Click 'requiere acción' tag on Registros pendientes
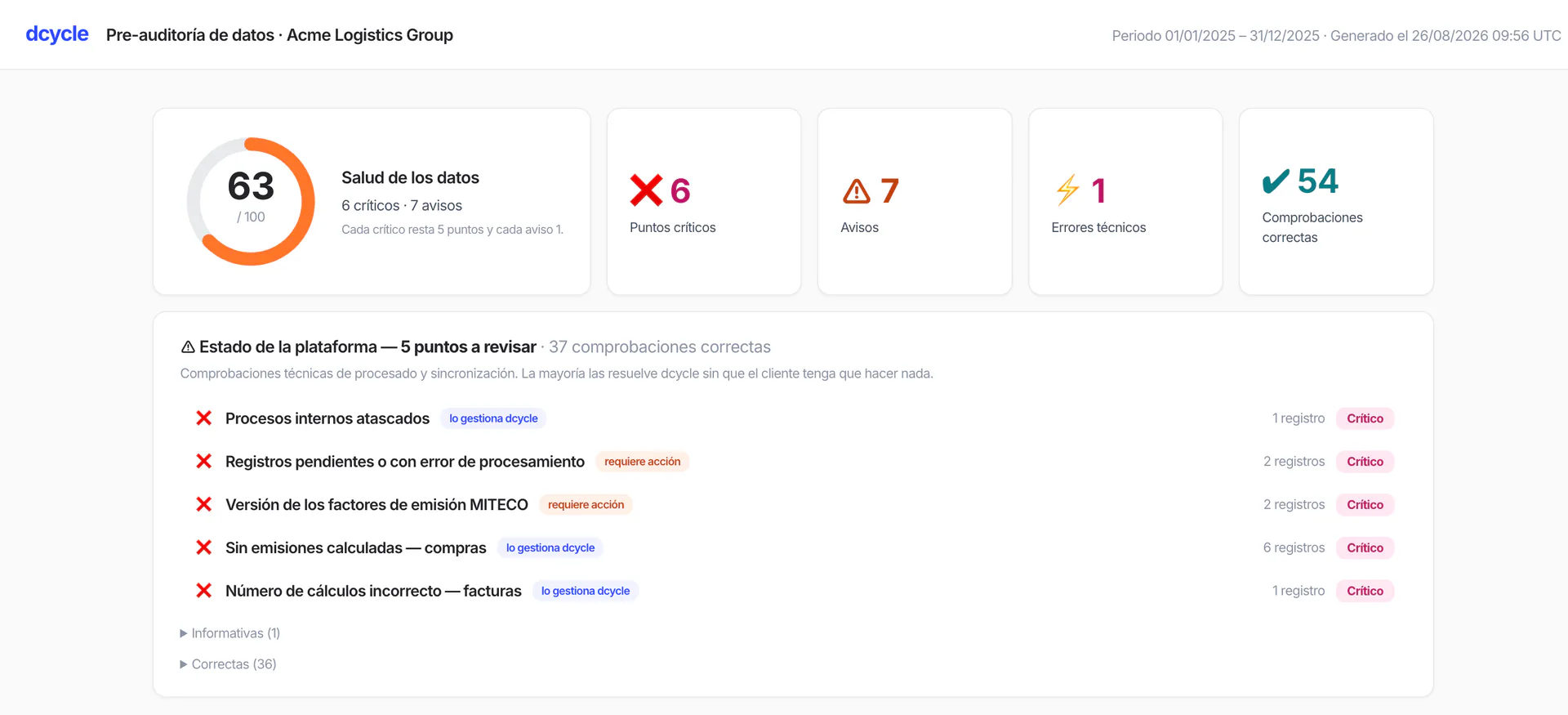 click(643, 462)
